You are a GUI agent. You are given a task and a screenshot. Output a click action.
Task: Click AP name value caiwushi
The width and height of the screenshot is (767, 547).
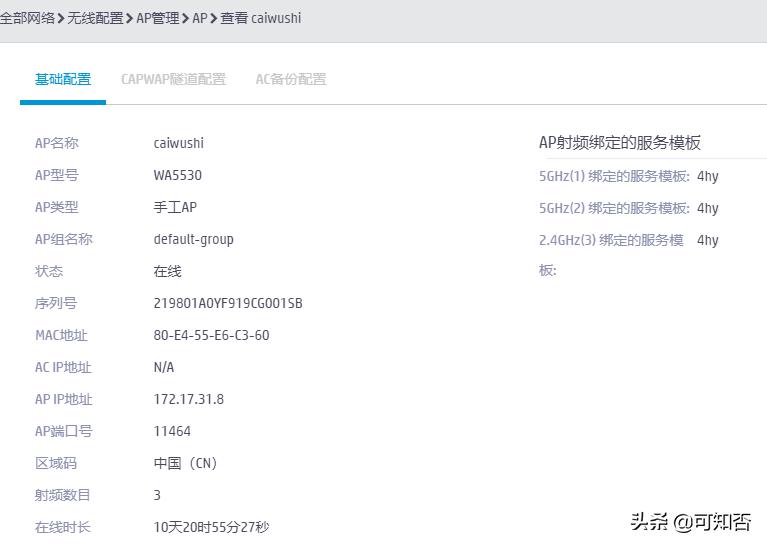click(x=179, y=143)
